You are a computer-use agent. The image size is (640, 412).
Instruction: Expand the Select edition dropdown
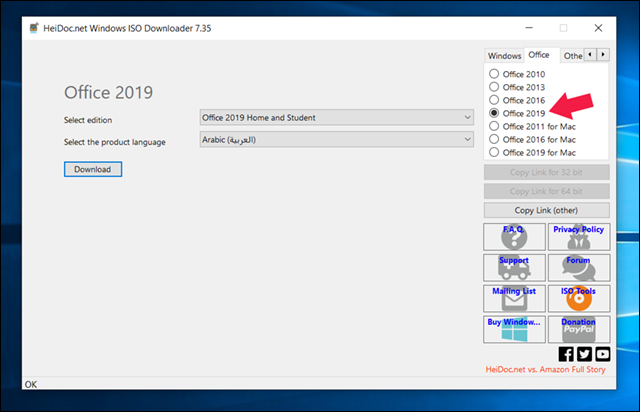click(337, 117)
